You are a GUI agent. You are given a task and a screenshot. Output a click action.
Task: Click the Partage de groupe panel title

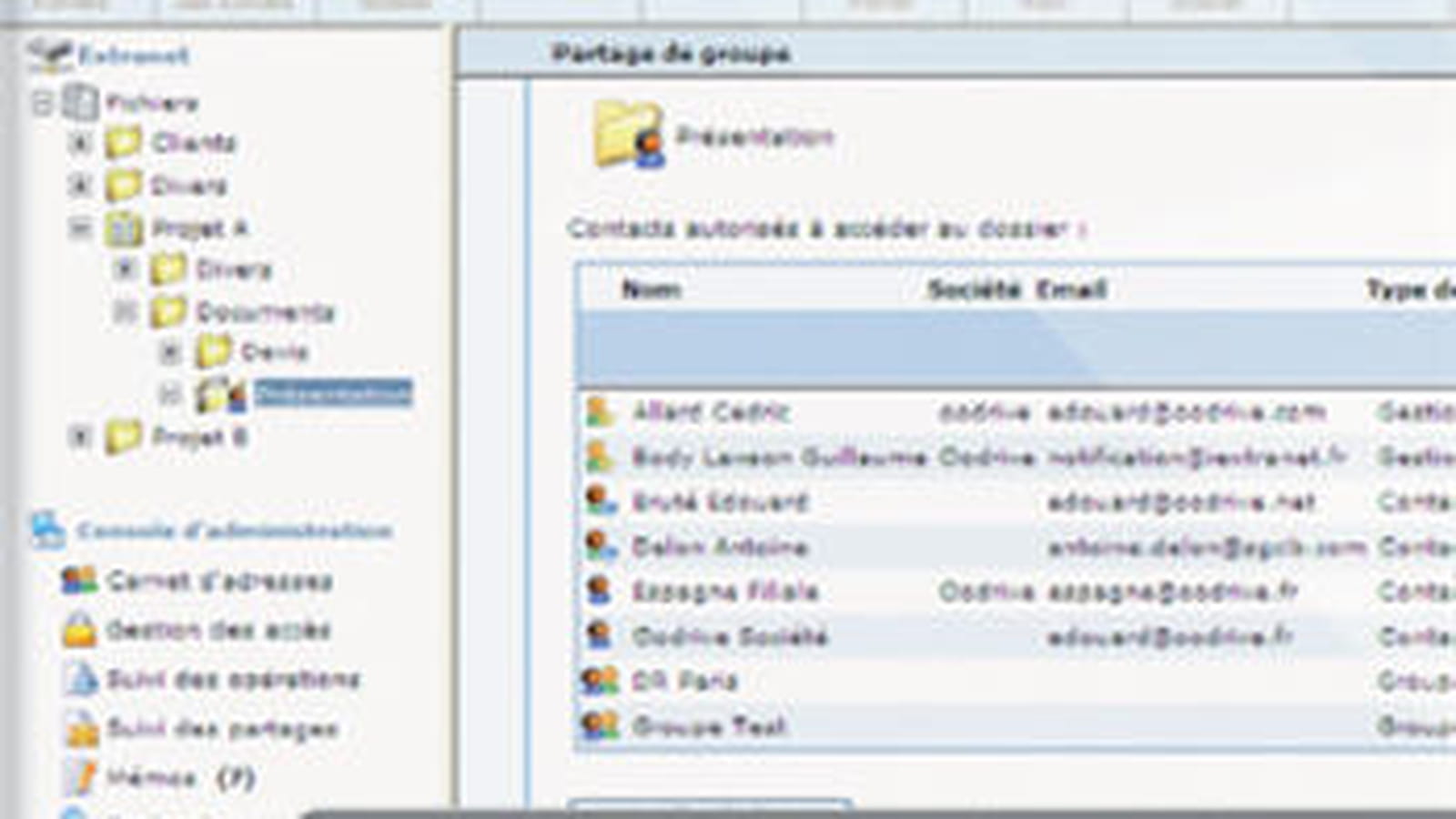671,54
